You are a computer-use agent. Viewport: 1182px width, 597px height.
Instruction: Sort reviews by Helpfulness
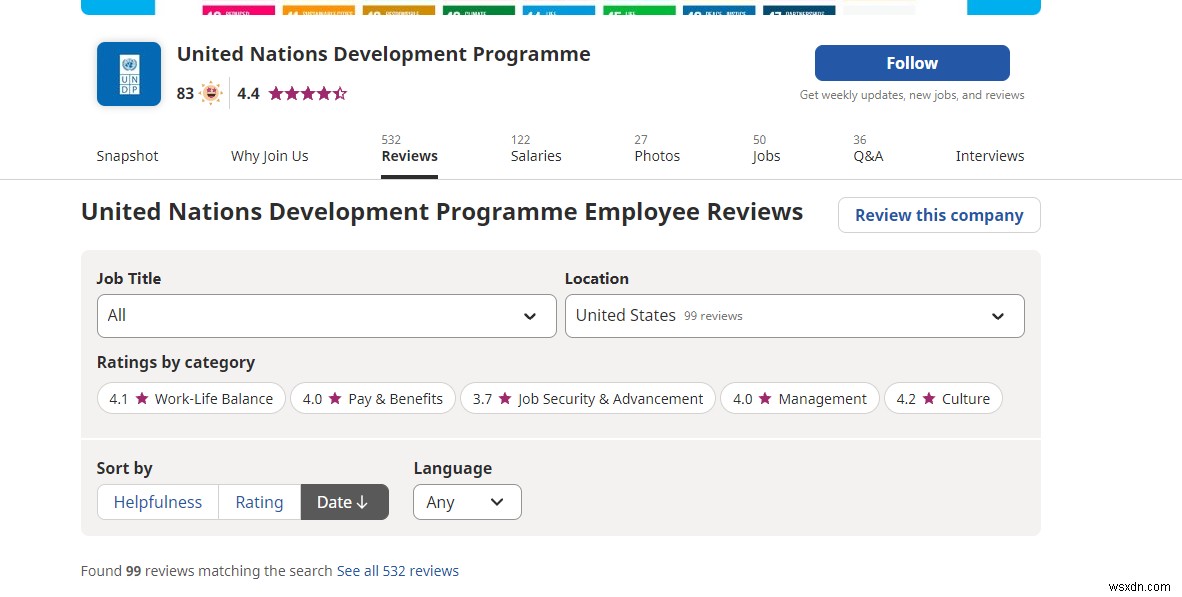point(158,502)
